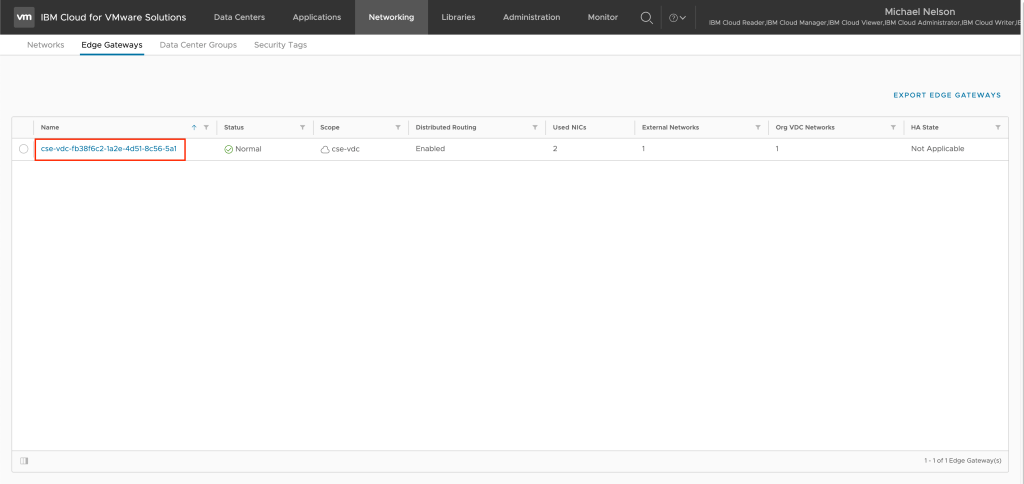Image resolution: width=1024 pixels, height=484 pixels.
Task: Click the filter icon on Name column
Action: [206, 128]
